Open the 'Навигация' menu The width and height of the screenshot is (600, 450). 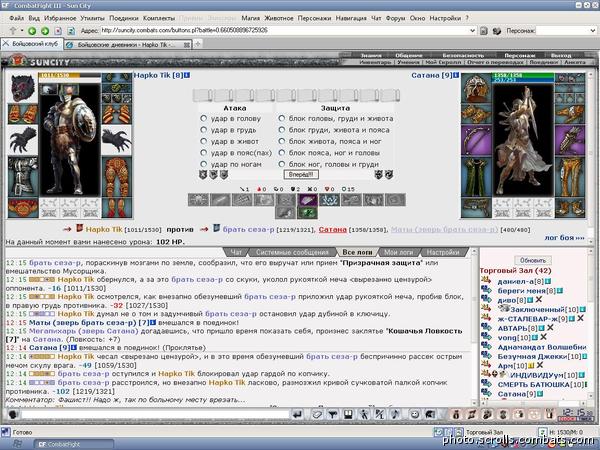[x=351, y=18]
